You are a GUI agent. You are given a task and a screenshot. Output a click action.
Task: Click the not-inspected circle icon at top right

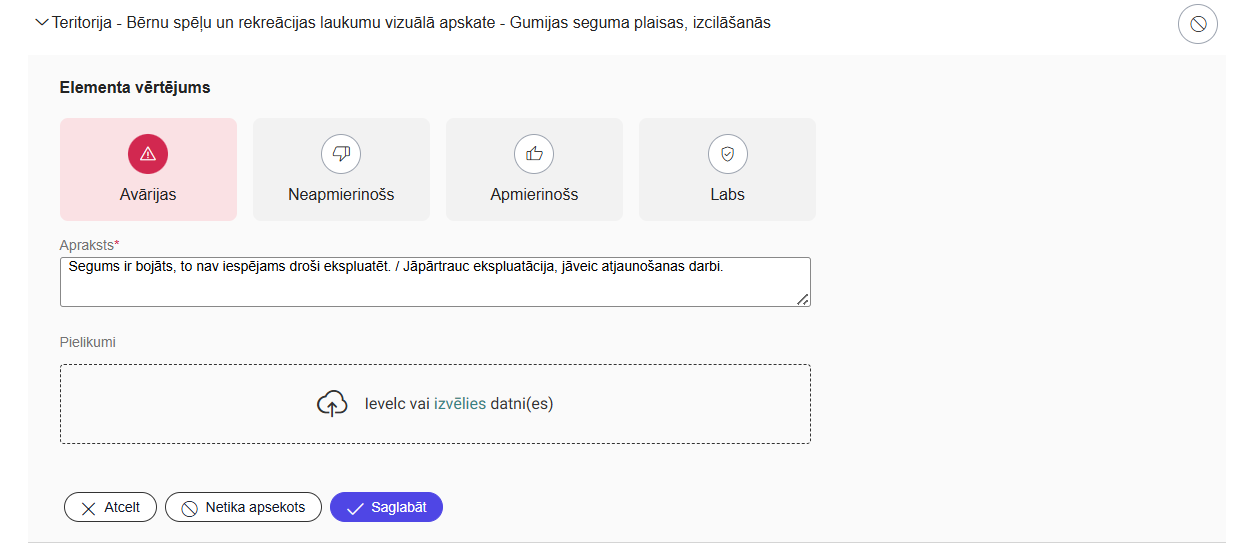click(x=1197, y=23)
